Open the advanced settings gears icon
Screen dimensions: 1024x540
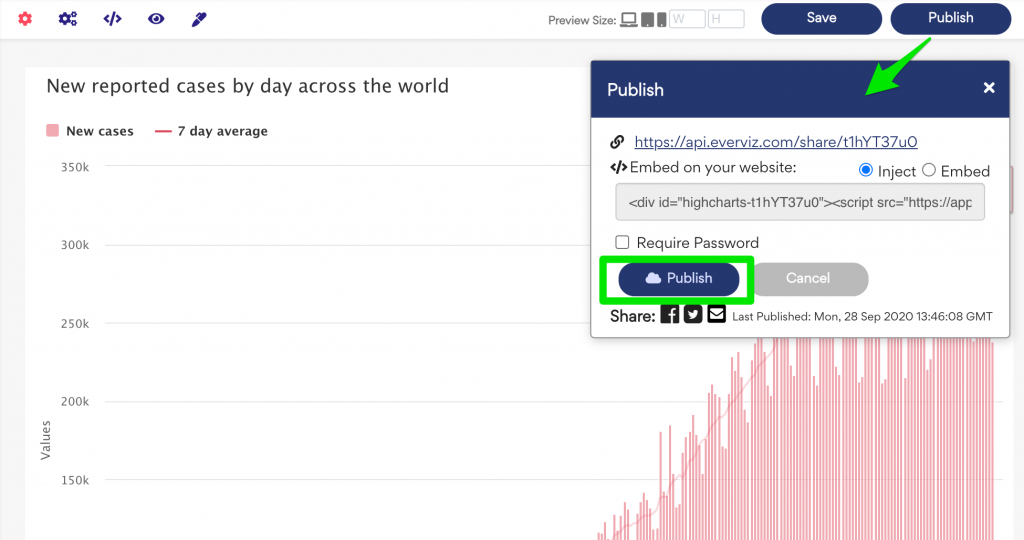68,18
